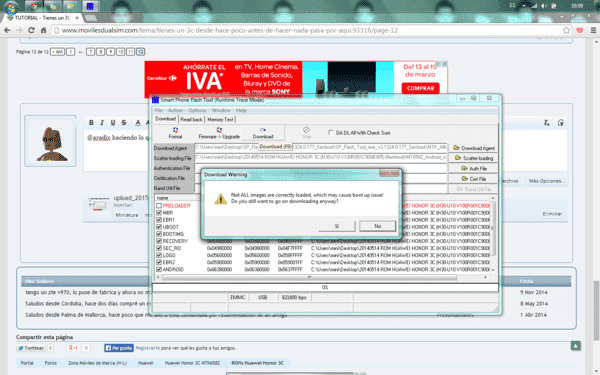
Task: Reload the page in Chrome
Action: point(31,30)
